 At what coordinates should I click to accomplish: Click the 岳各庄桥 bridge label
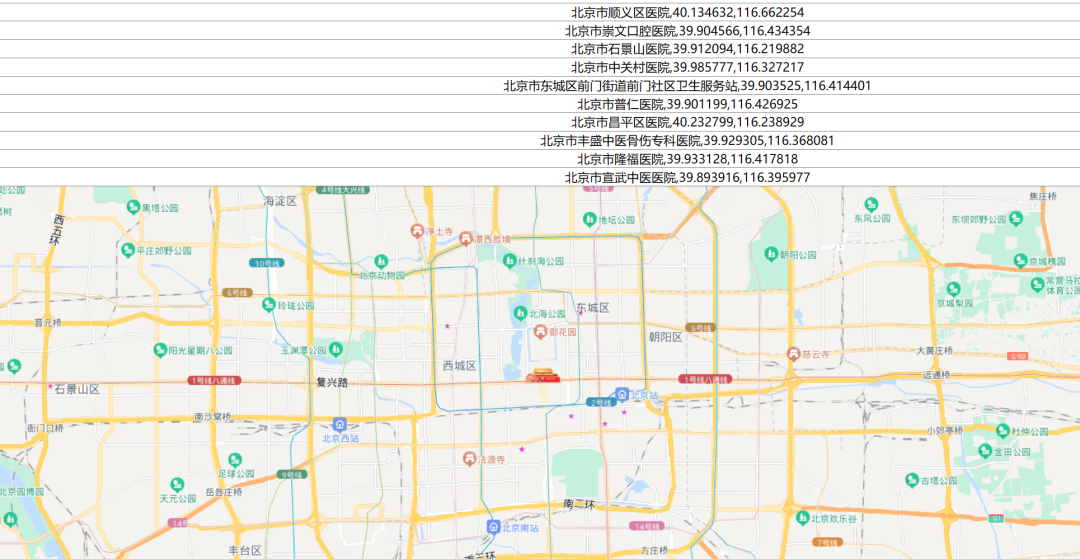click(x=224, y=492)
